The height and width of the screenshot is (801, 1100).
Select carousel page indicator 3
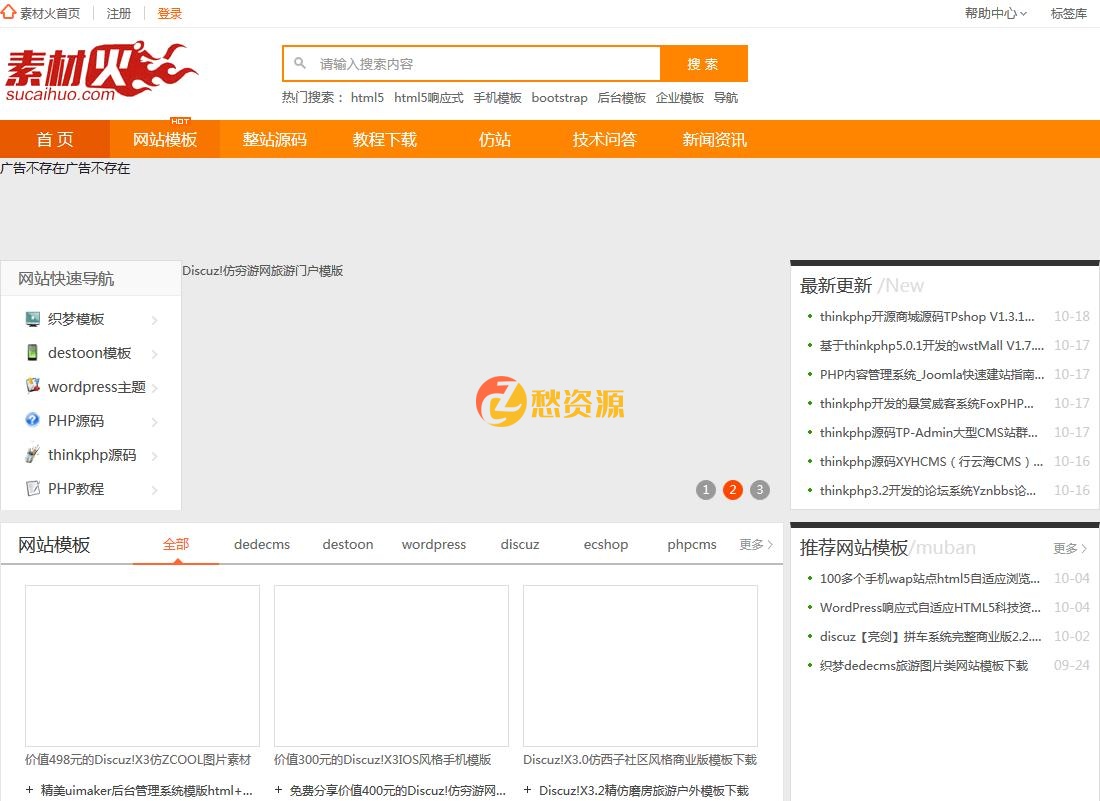(x=760, y=489)
